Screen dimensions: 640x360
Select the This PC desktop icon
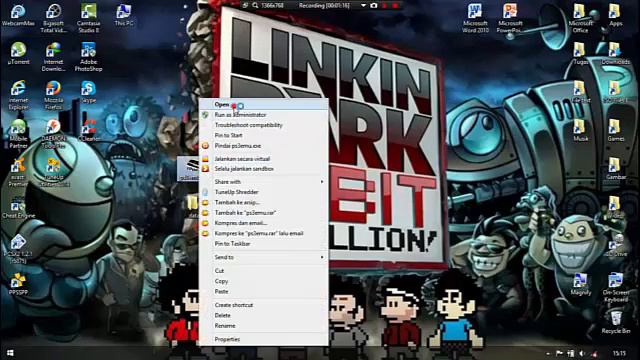(124, 16)
